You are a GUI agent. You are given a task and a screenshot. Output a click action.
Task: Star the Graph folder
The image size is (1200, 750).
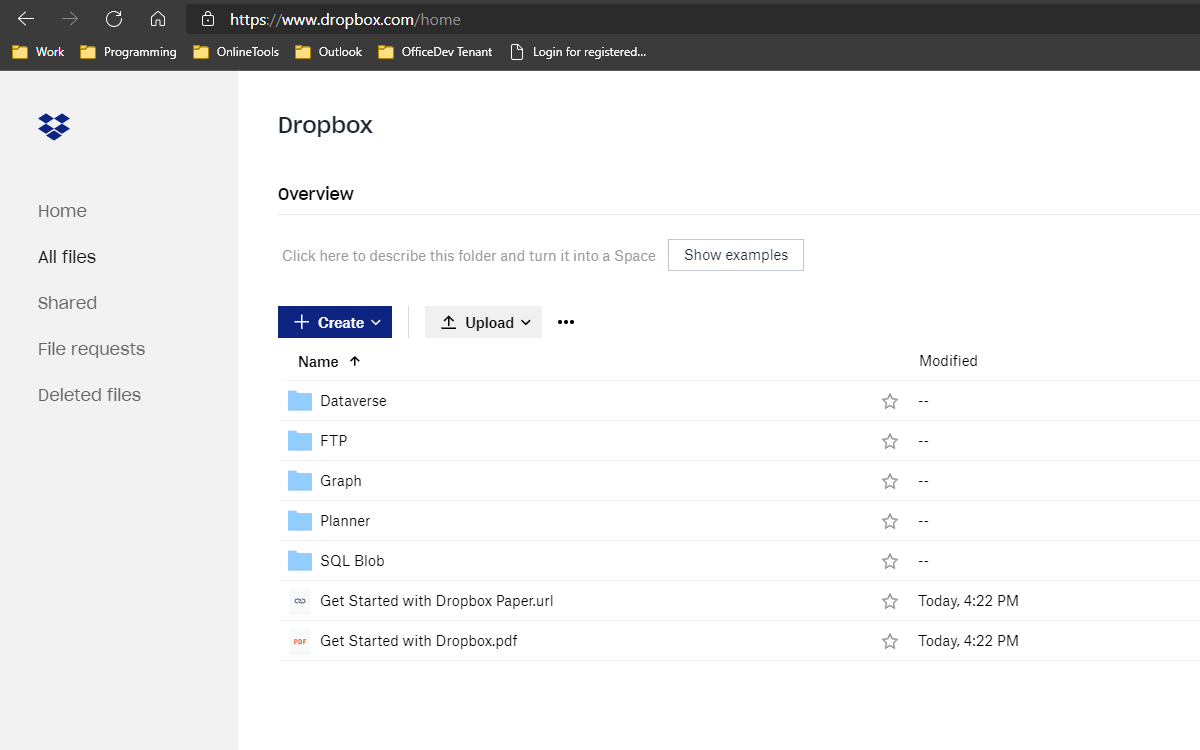click(x=890, y=481)
